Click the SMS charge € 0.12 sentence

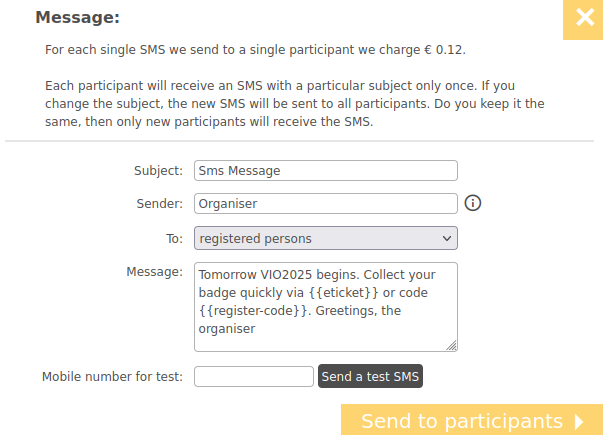click(255, 50)
